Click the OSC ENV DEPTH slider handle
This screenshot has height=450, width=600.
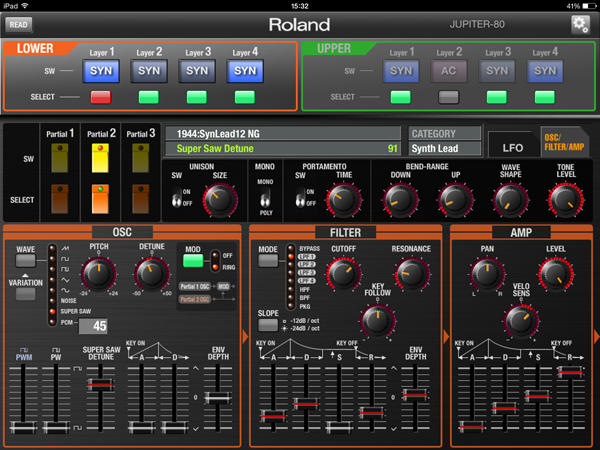click(x=217, y=398)
